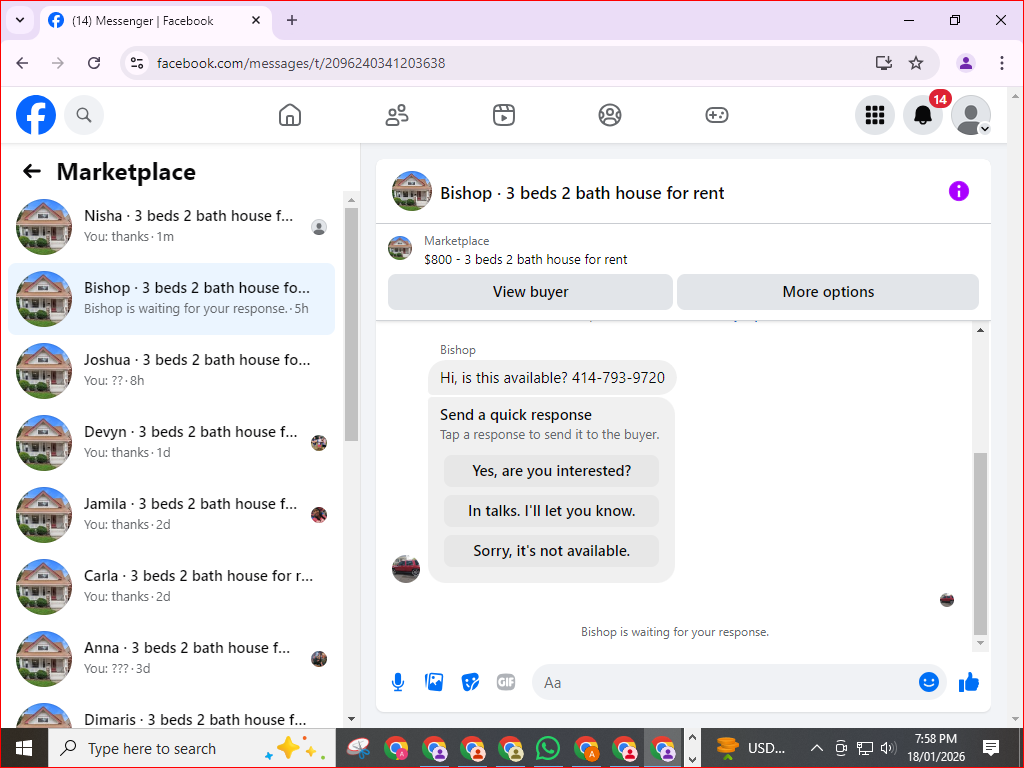Click the install app icon in address bar
The image size is (1024, 768).
point(884,63)
